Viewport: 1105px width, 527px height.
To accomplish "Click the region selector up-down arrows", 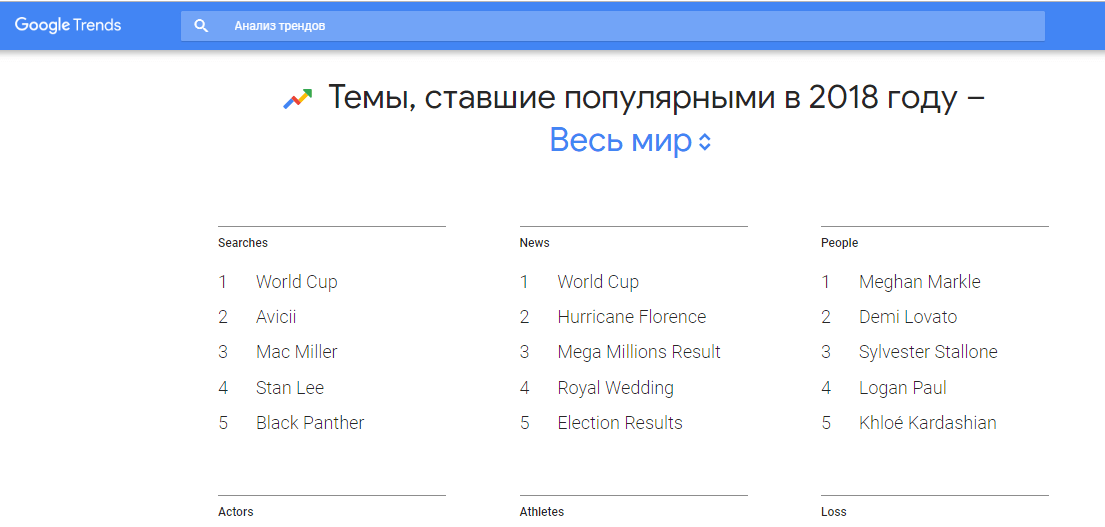I will pyautogui.click(x=705, y=142).
